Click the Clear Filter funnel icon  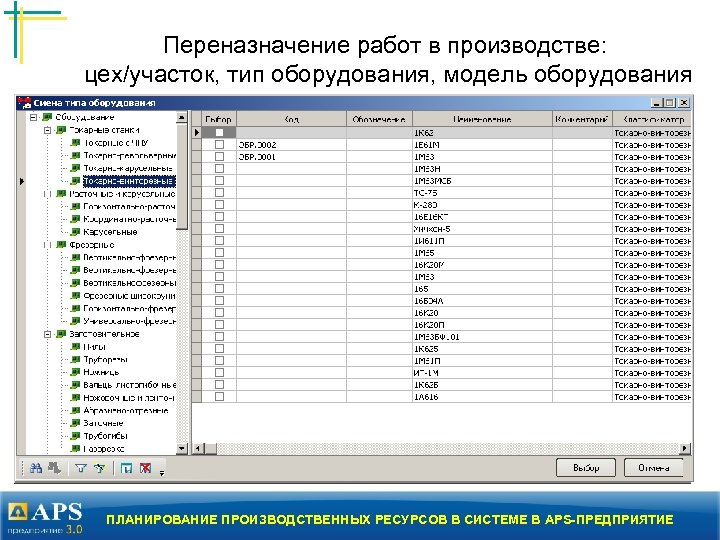click(99, 468)
